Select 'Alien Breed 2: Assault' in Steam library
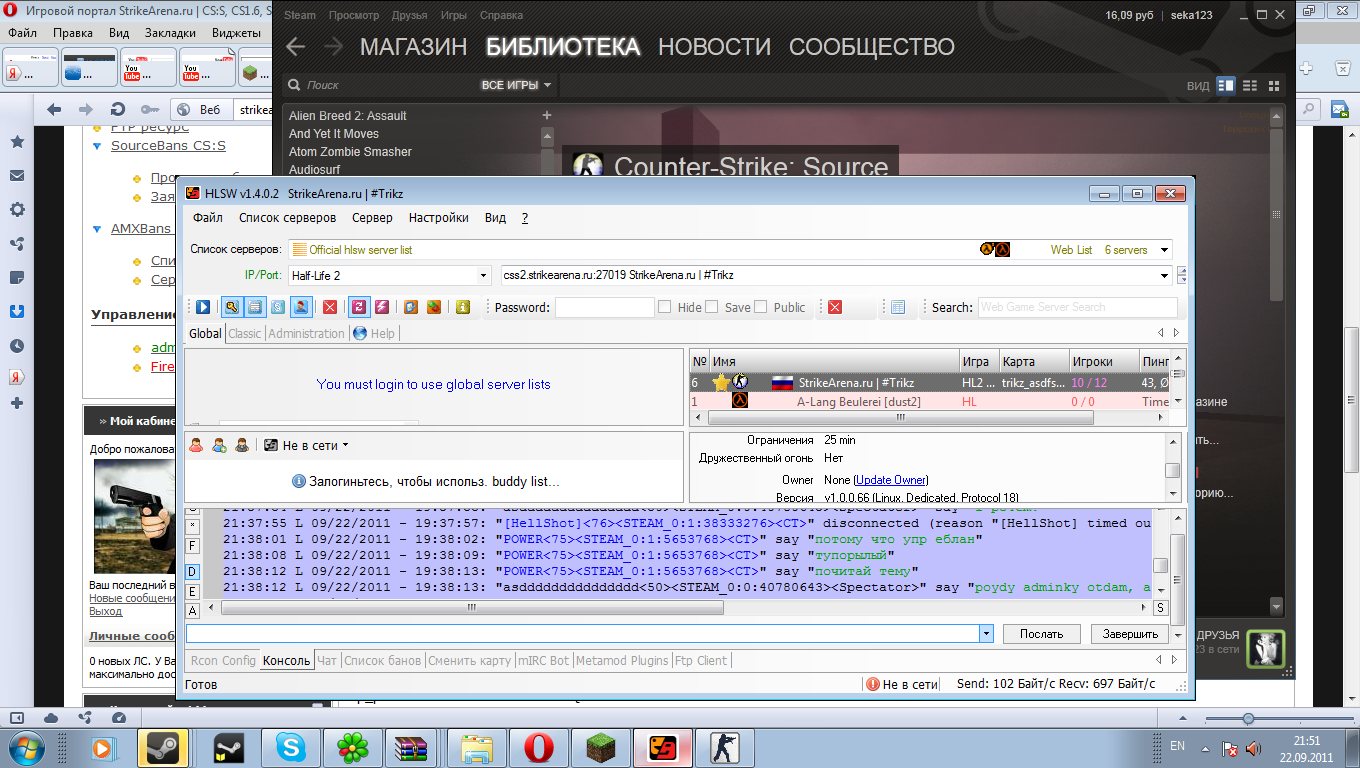Screen dimensions: 1360x768 [348, 116]
